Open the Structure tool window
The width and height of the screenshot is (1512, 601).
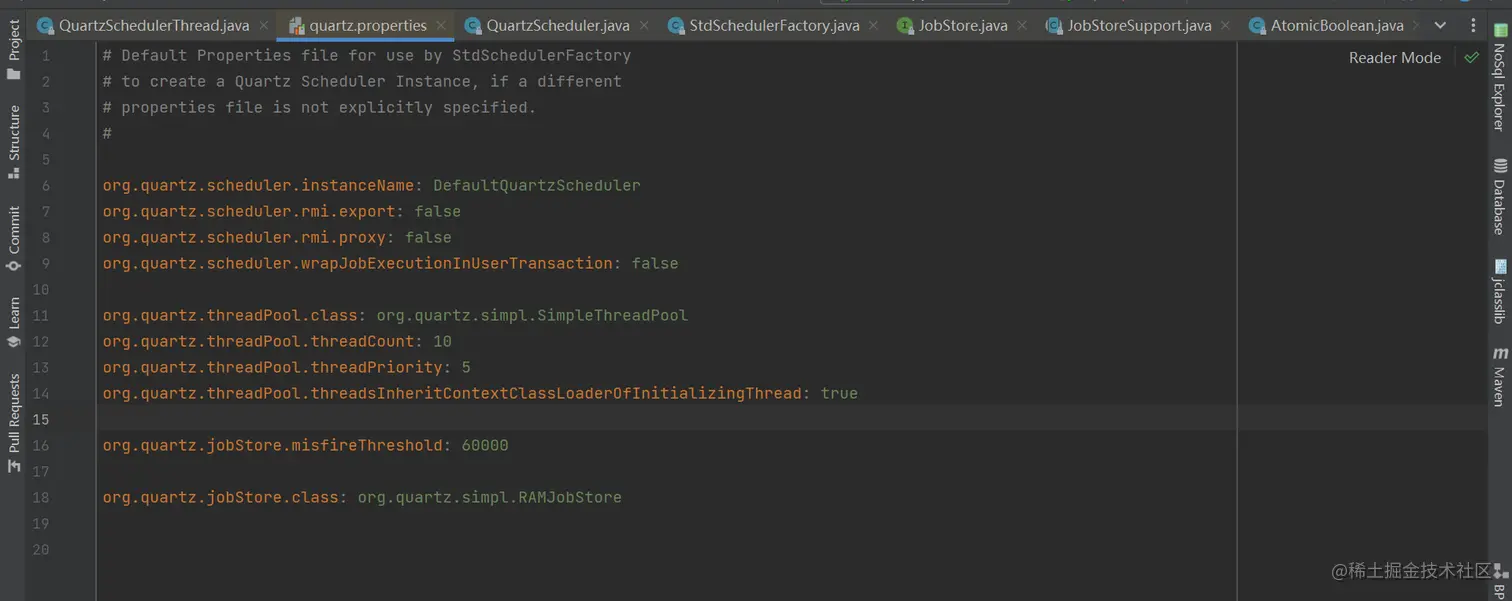coord(13,140)
